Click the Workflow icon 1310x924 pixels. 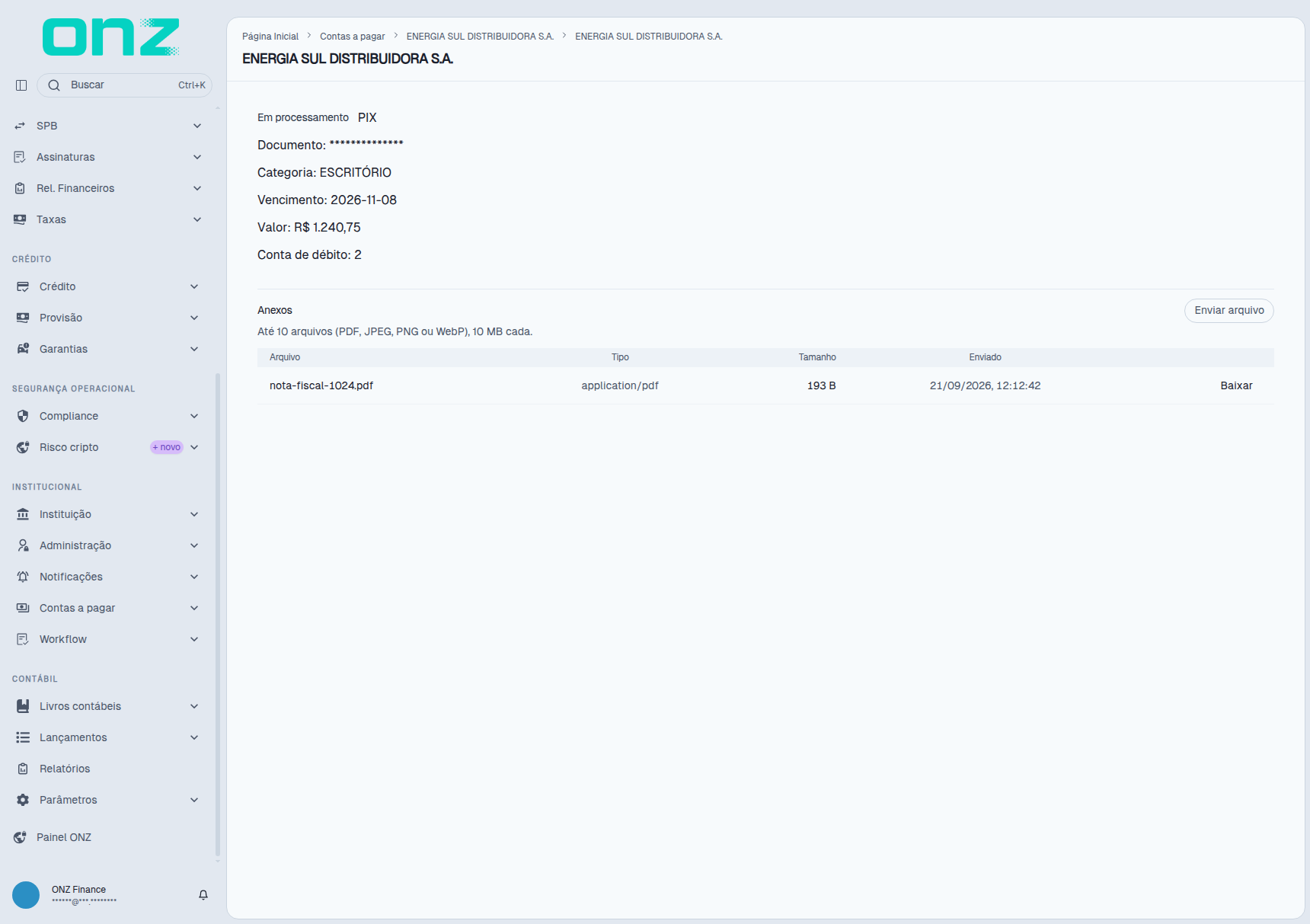[x=23, y=639]
